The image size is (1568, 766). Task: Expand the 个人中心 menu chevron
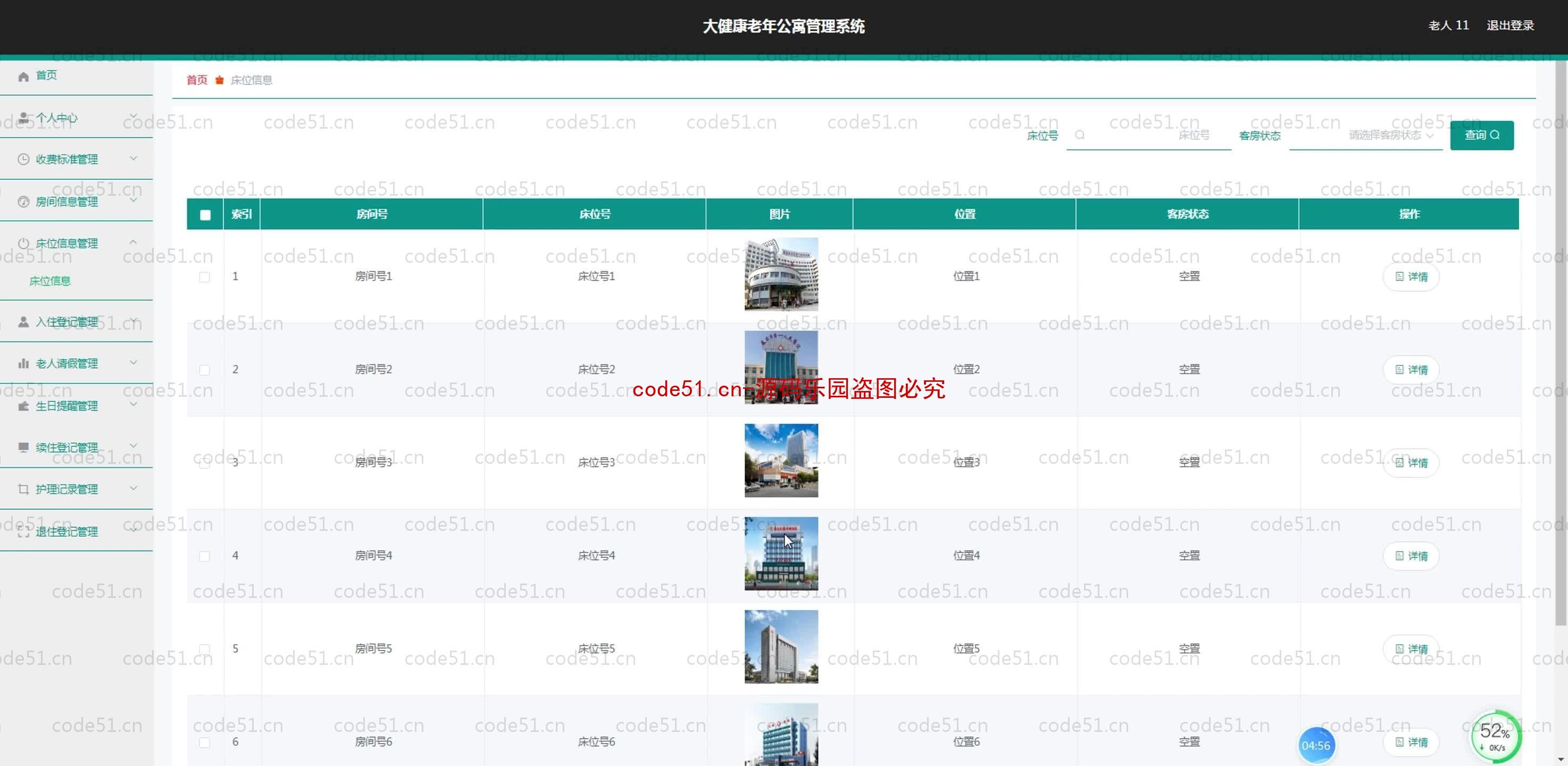click(134, 115)
